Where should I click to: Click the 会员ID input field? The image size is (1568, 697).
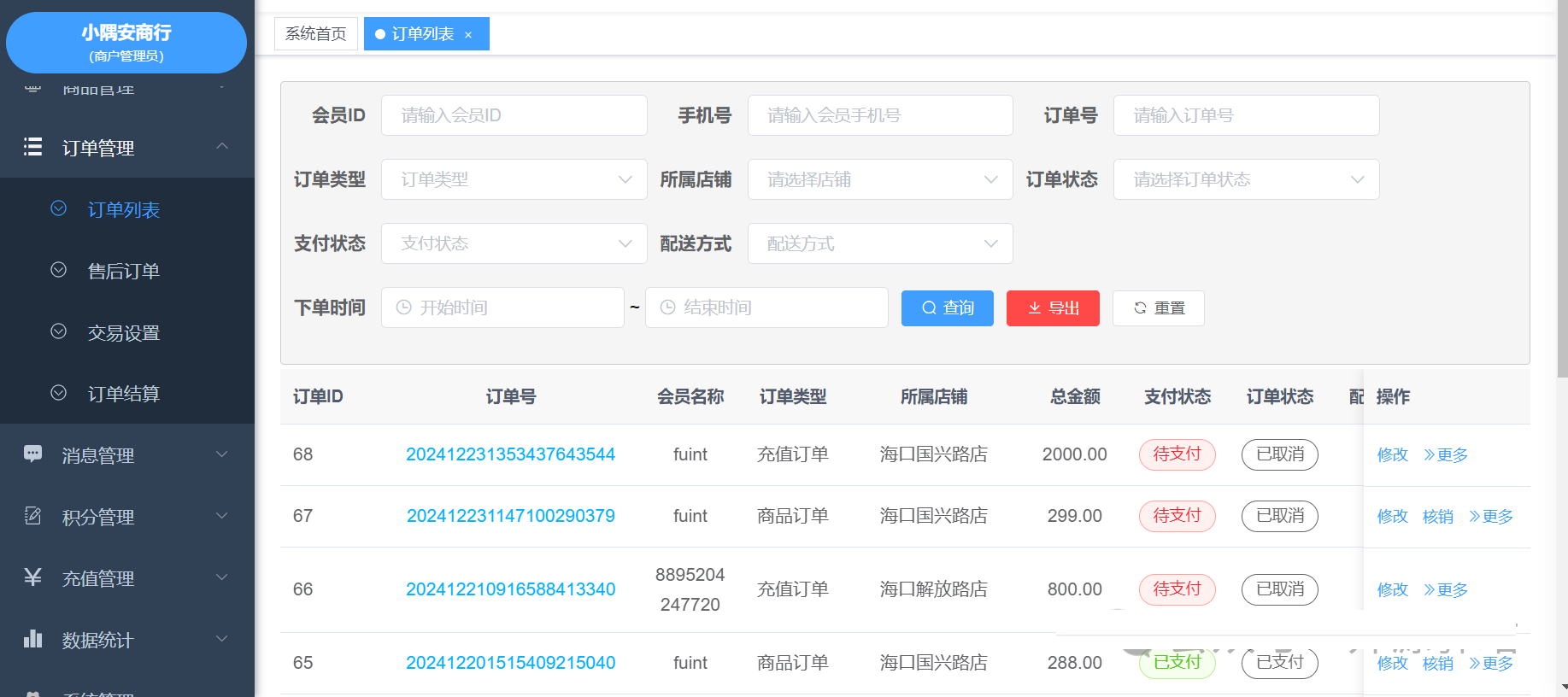[x=514, y=115]
